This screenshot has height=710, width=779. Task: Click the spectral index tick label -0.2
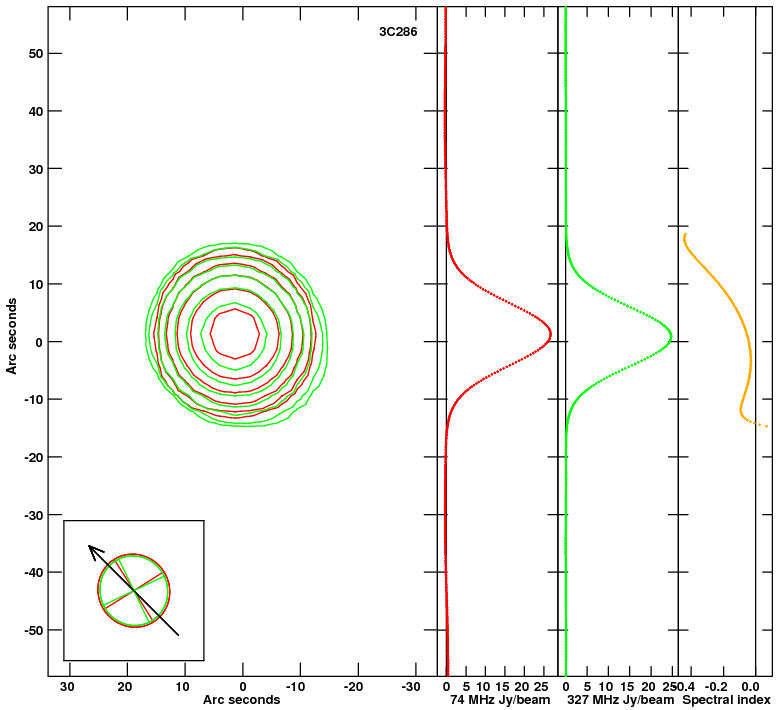717,687
